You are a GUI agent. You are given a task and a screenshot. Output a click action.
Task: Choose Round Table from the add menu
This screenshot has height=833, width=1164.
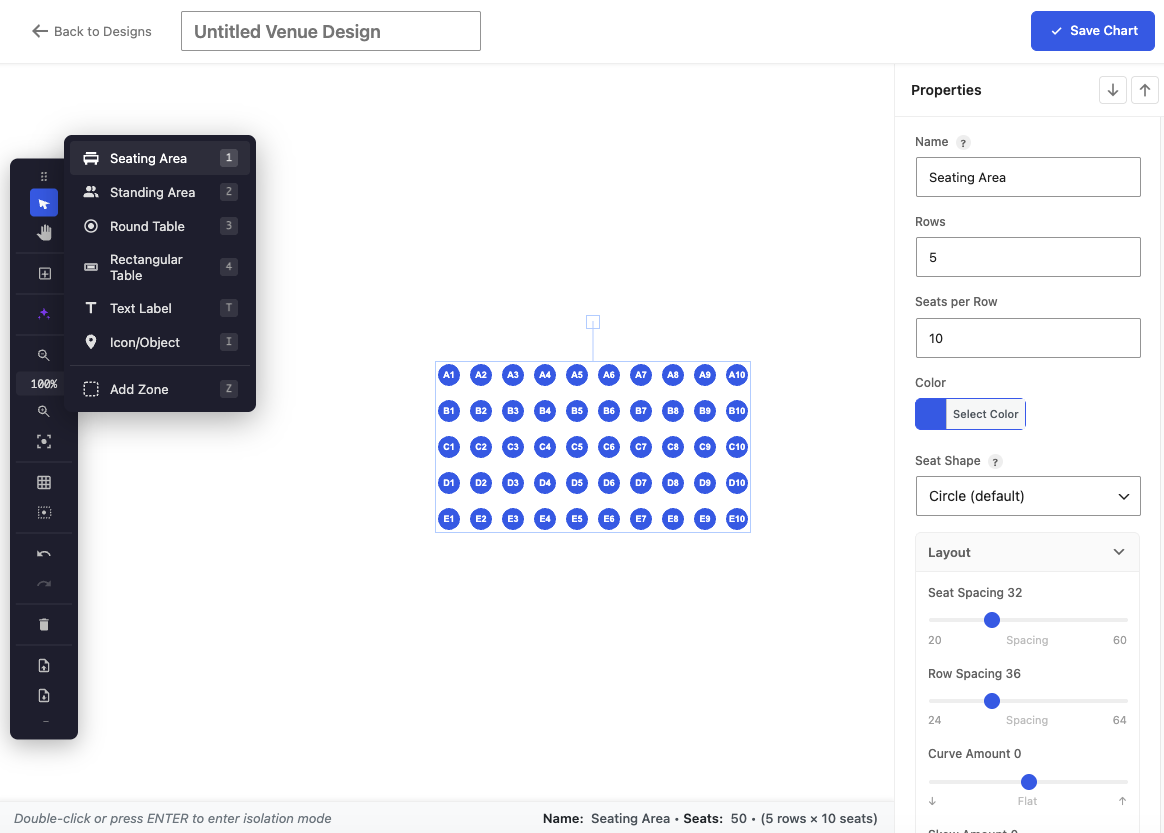(160, 226)
